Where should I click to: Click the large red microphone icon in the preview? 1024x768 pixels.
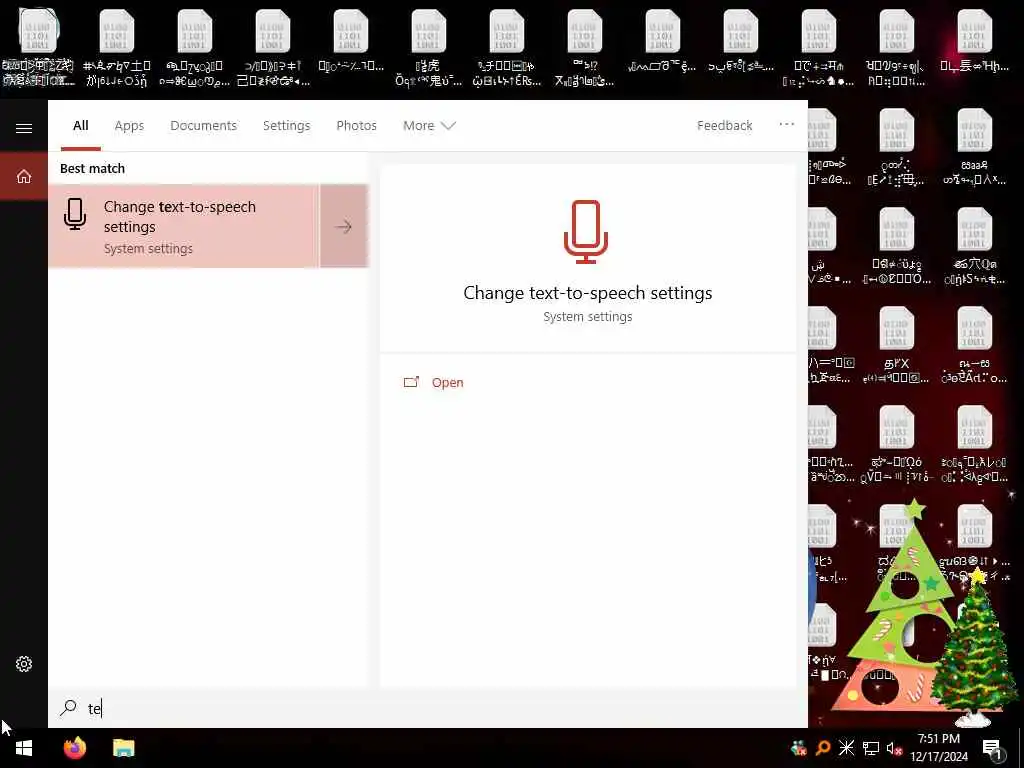[586, 231]
